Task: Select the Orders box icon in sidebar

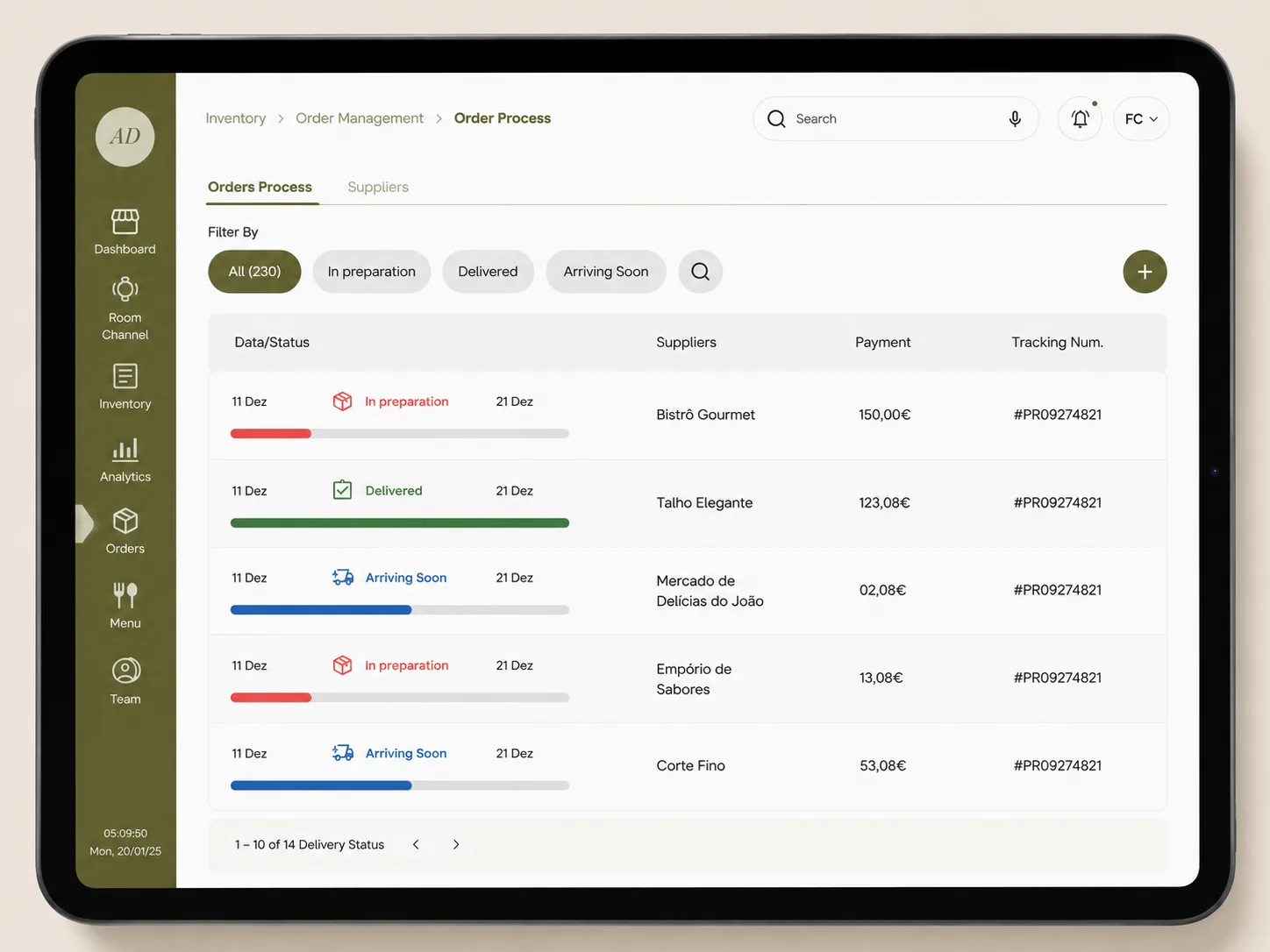Action: pos(125,521)
